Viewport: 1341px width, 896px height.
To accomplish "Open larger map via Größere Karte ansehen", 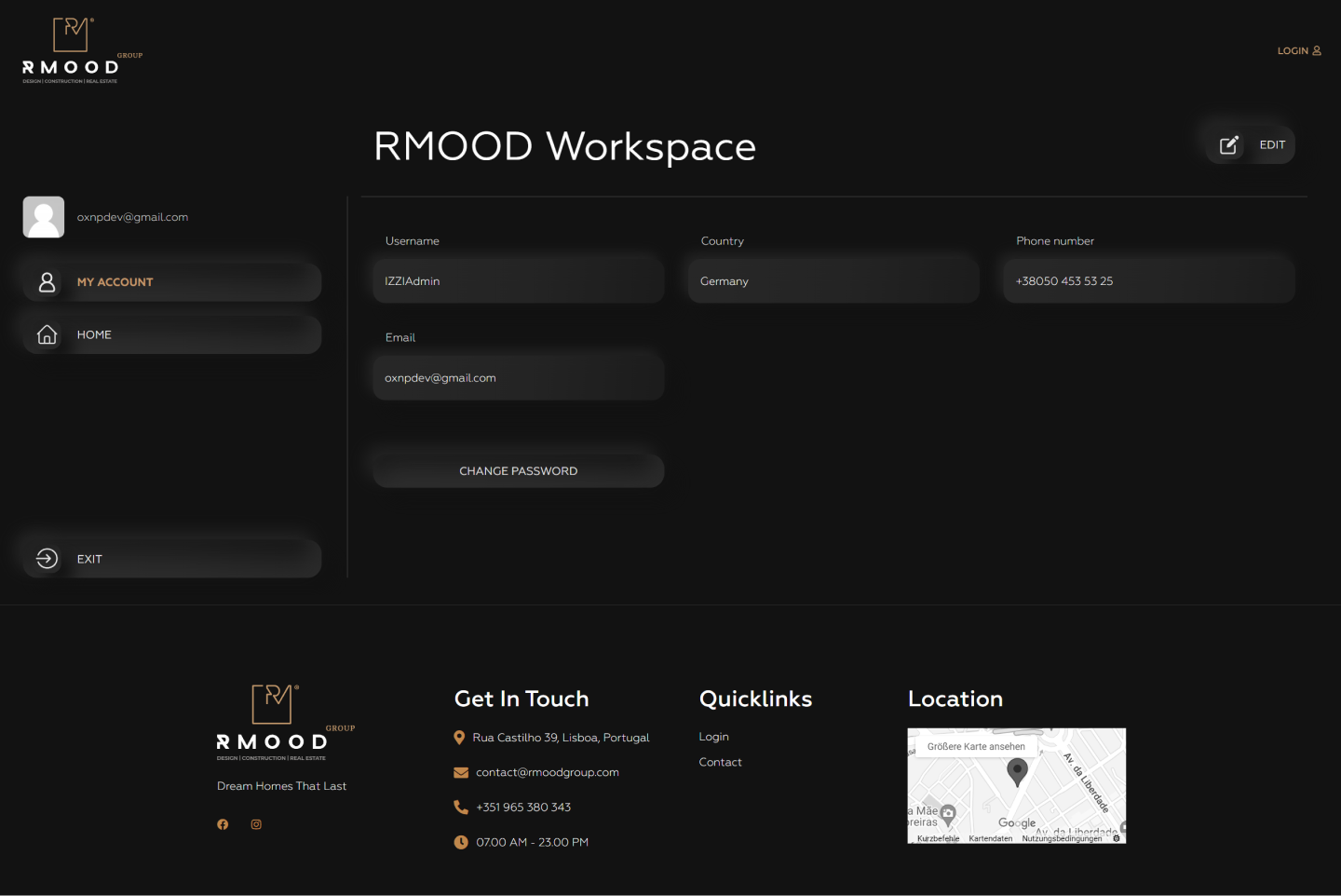I will (976, 746).
